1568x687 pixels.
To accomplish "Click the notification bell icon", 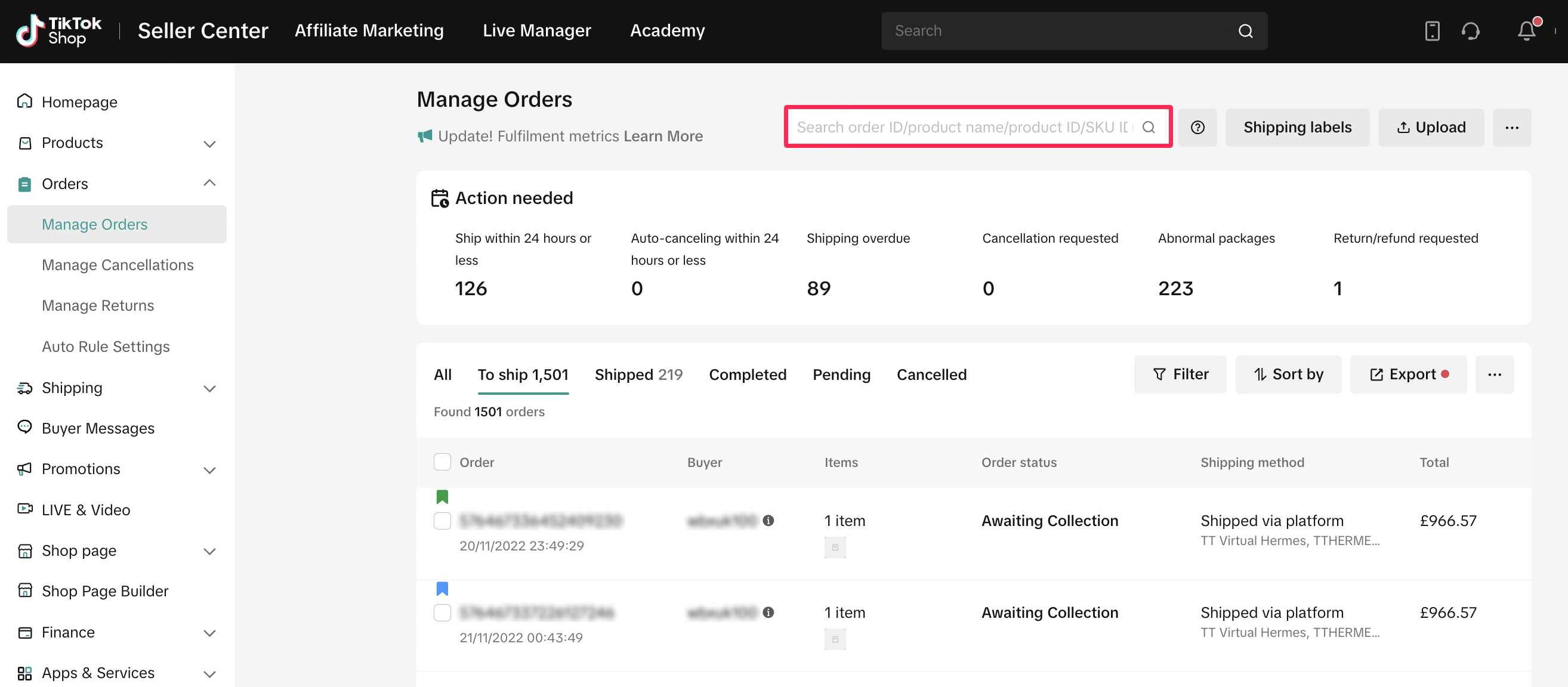I will (x=1526, y=30).
